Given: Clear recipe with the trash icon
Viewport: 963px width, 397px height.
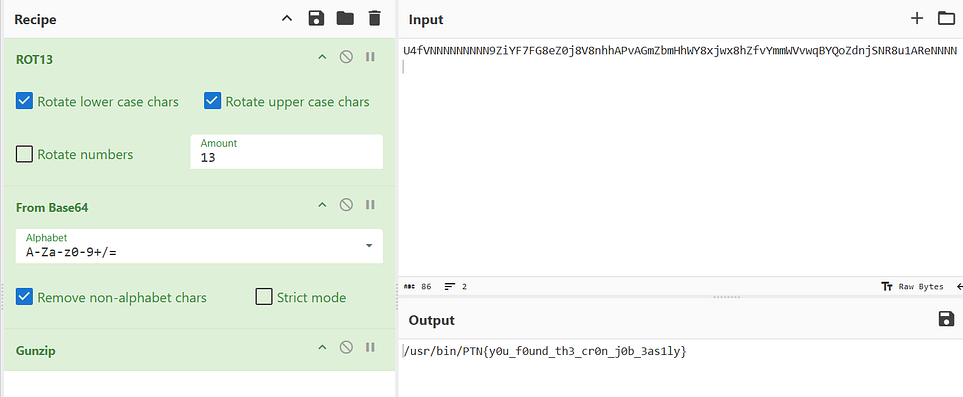Looking at the screenshot, I should click(x=375, y=18).
